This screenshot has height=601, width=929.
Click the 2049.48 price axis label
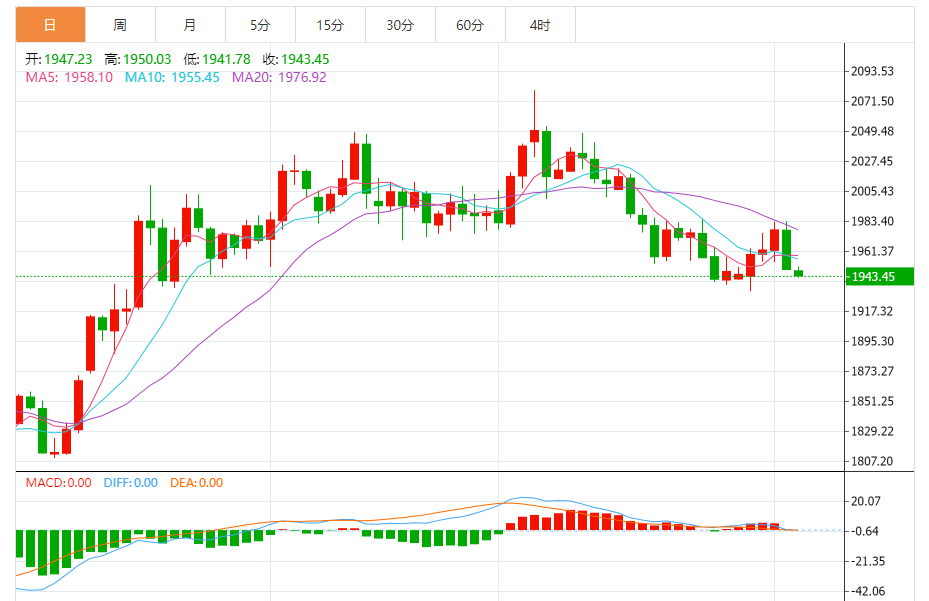coord(872,131)
